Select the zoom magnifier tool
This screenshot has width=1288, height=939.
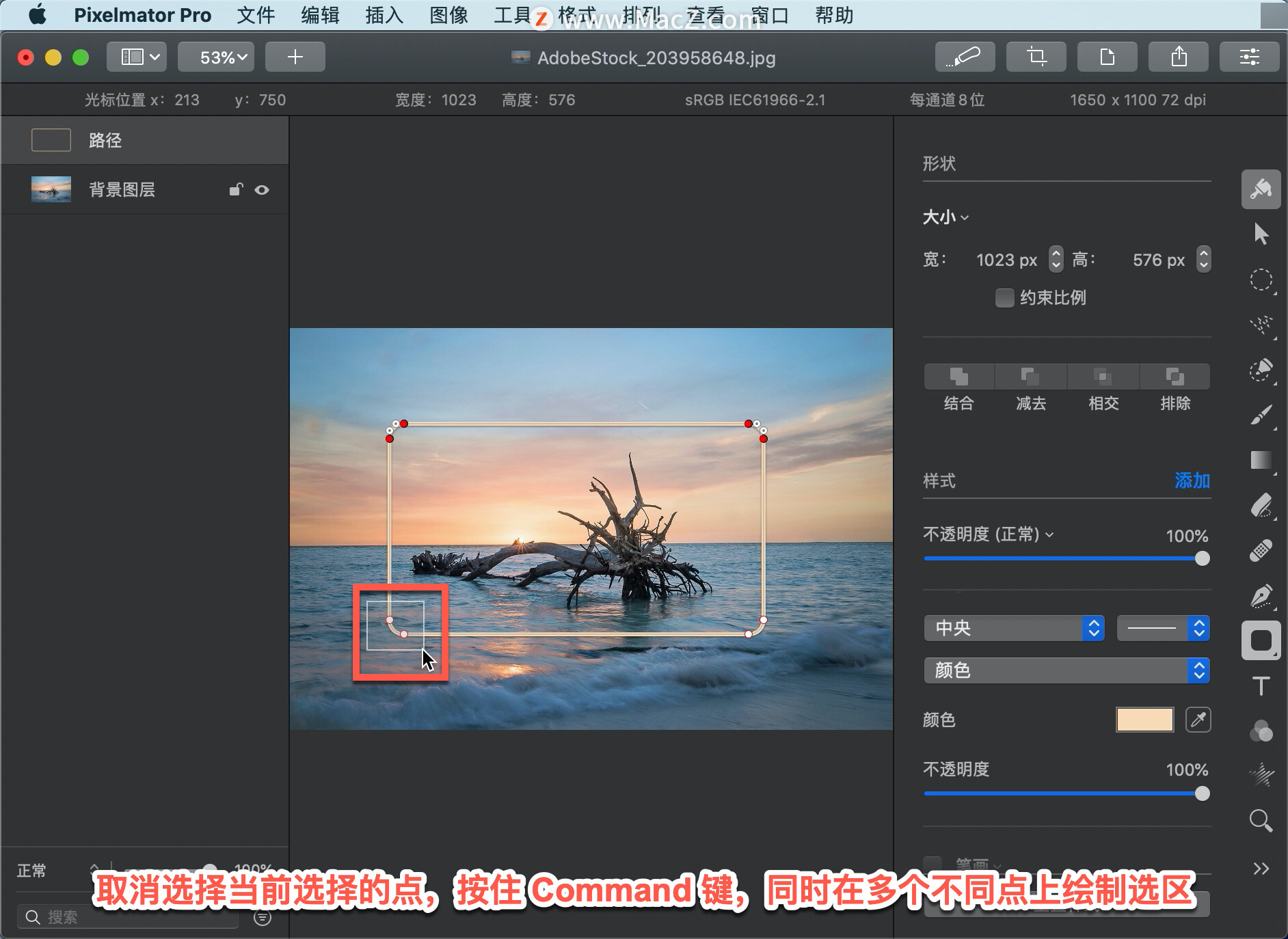[1261, 820]
